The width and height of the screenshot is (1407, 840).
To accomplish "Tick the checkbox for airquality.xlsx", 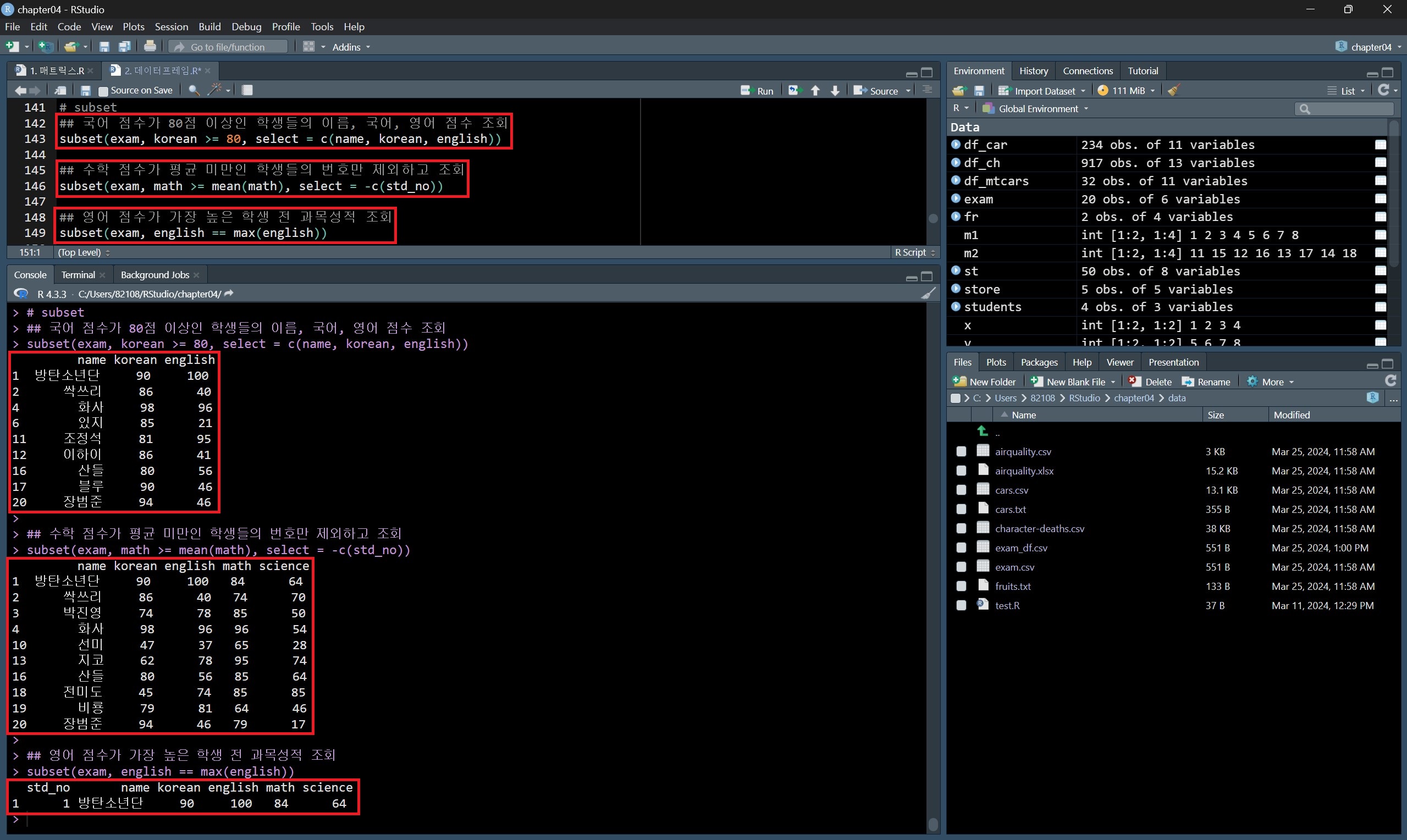I will [961, 471].
